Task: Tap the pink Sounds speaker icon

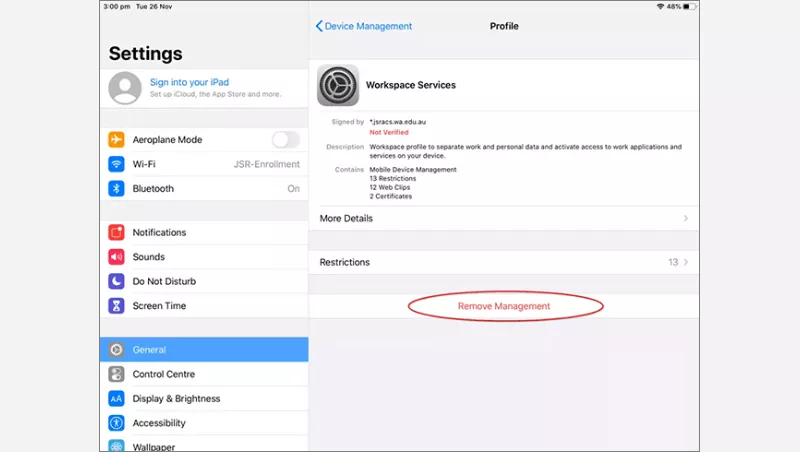Action: click(116, 257)
